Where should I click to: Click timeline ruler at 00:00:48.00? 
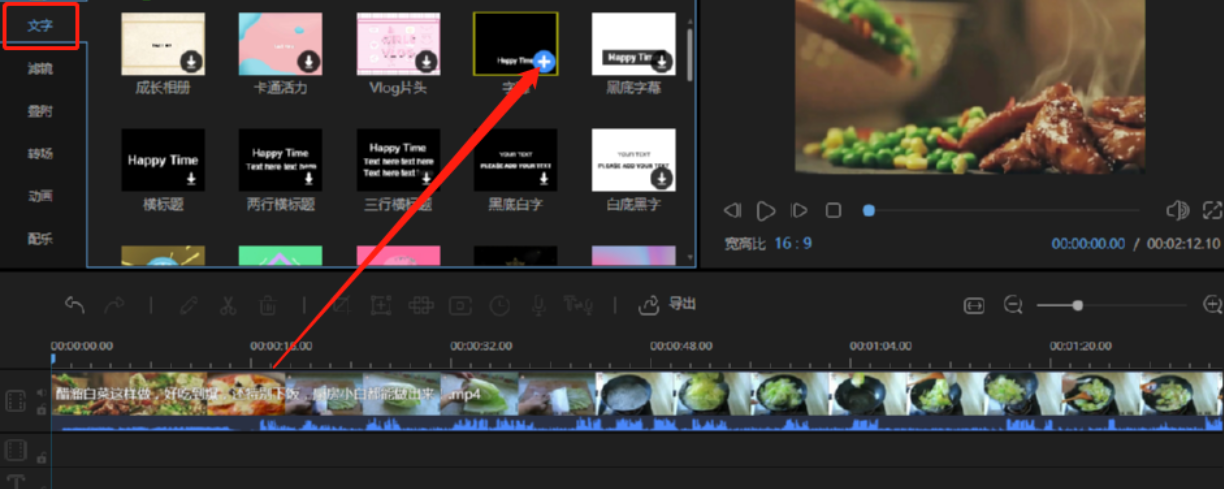pos(681,346)
